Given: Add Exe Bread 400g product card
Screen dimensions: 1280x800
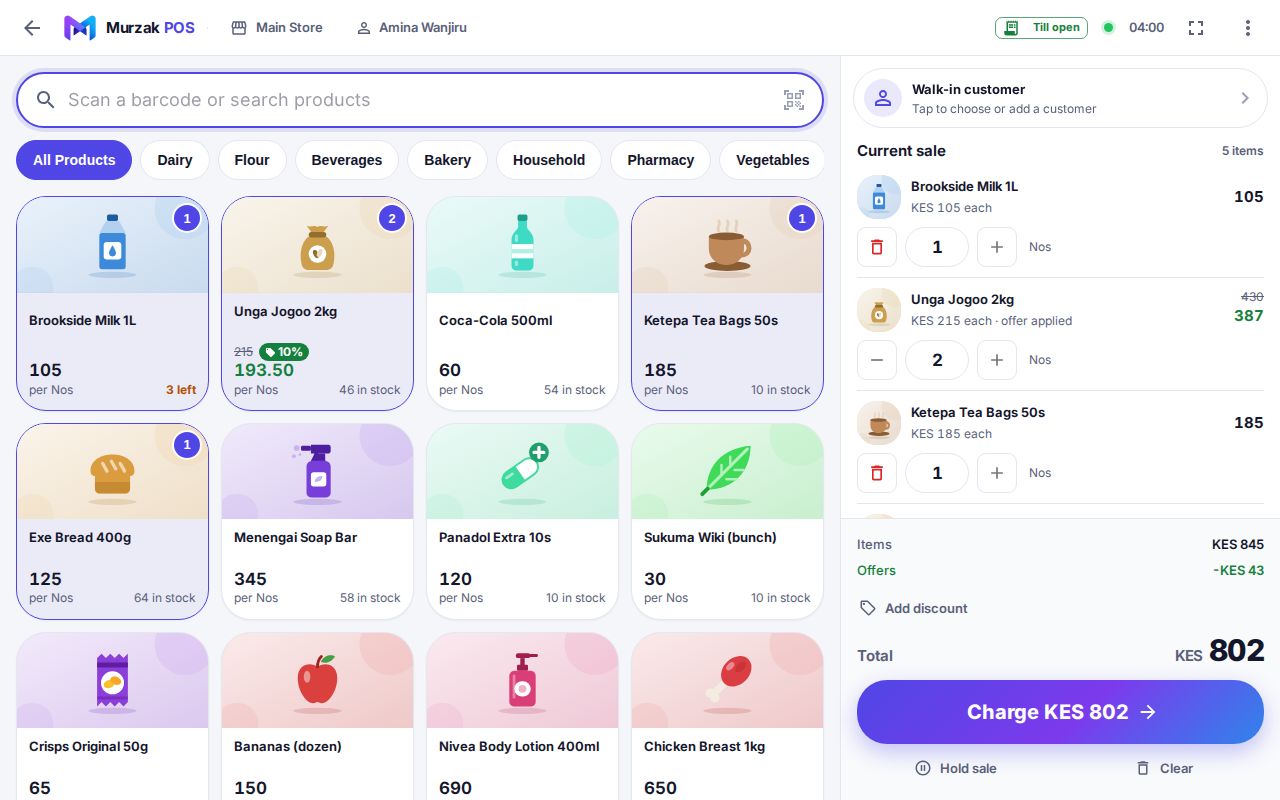Looking at the screenshot, I should click(112, 521).
